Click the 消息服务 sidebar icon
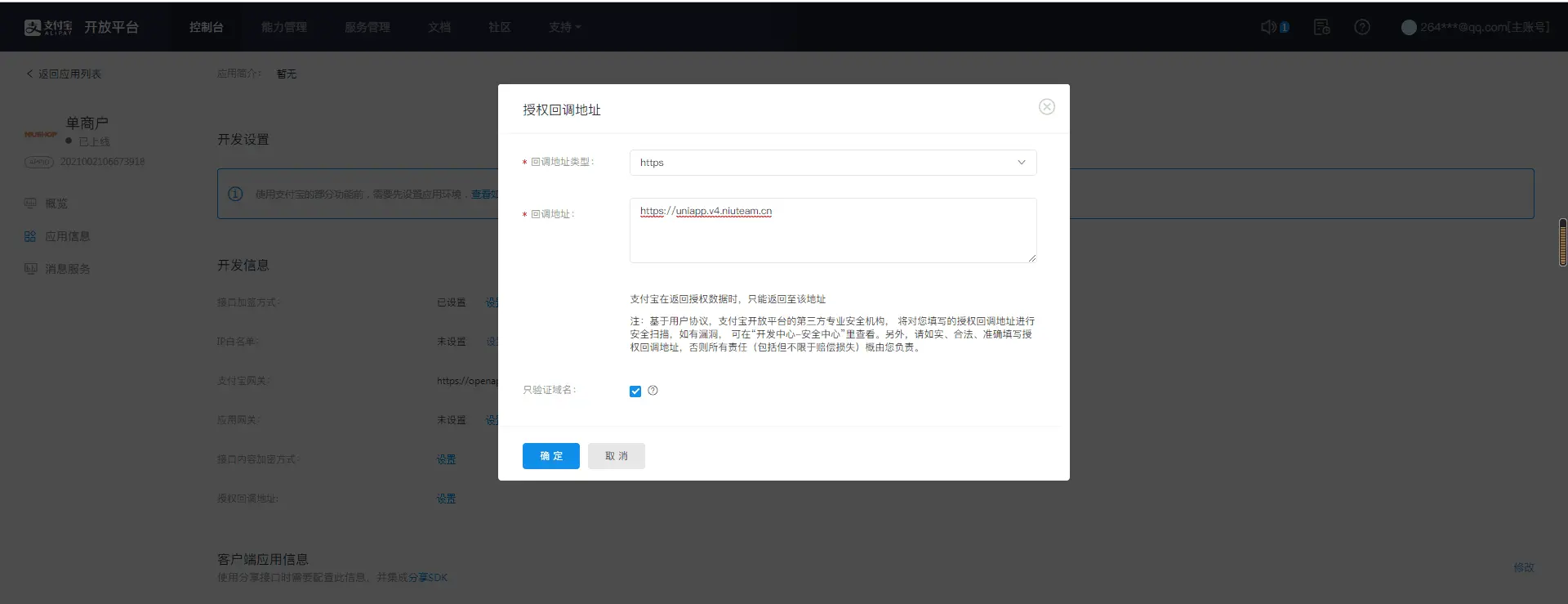Viewport: 1568px width, 604px height. pyautogui.click(x=30, y=269)
